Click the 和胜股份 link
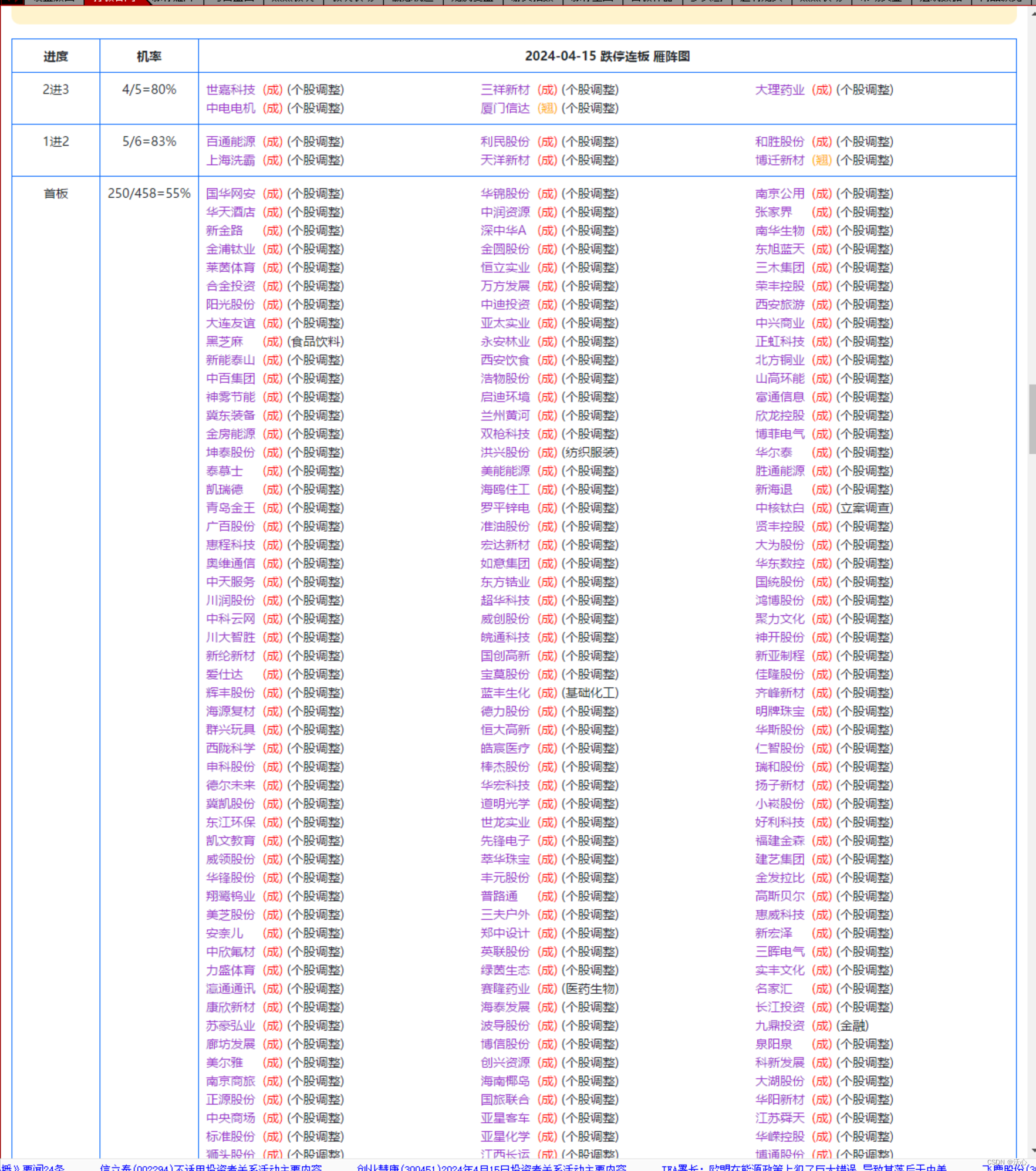 coord(780,142)
